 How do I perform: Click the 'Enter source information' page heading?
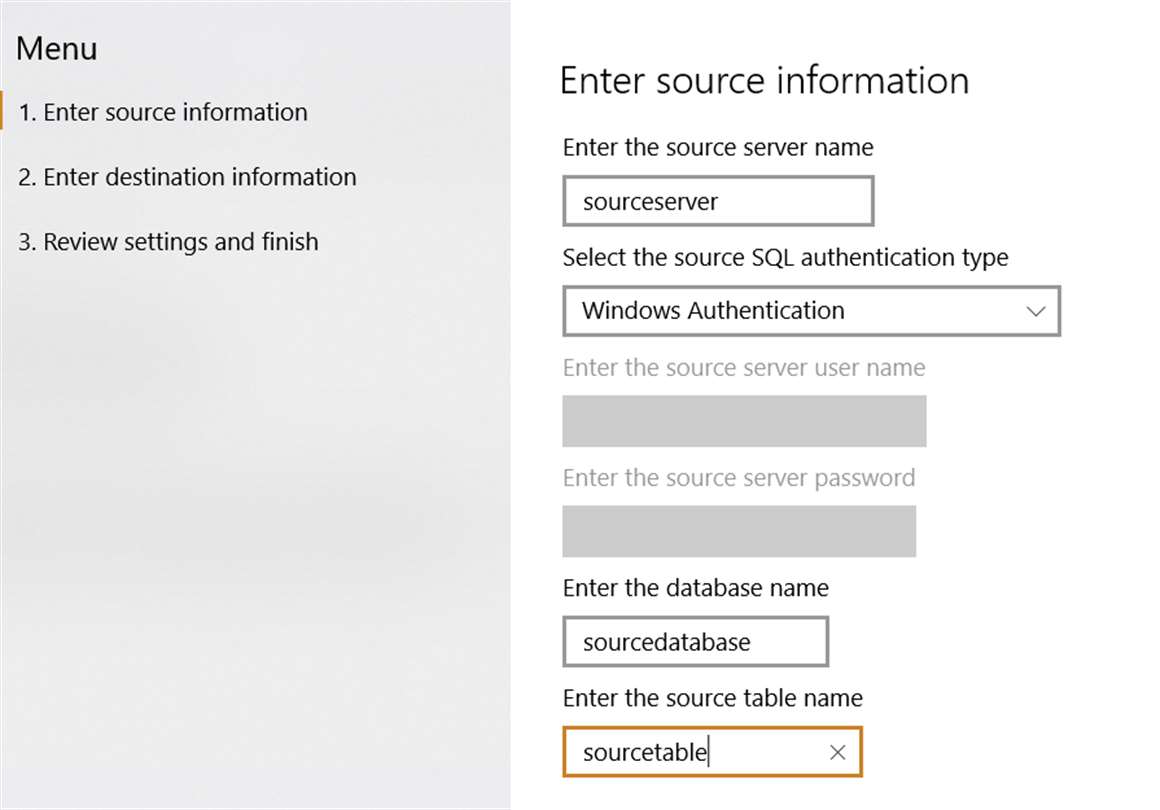click(764, 80)
